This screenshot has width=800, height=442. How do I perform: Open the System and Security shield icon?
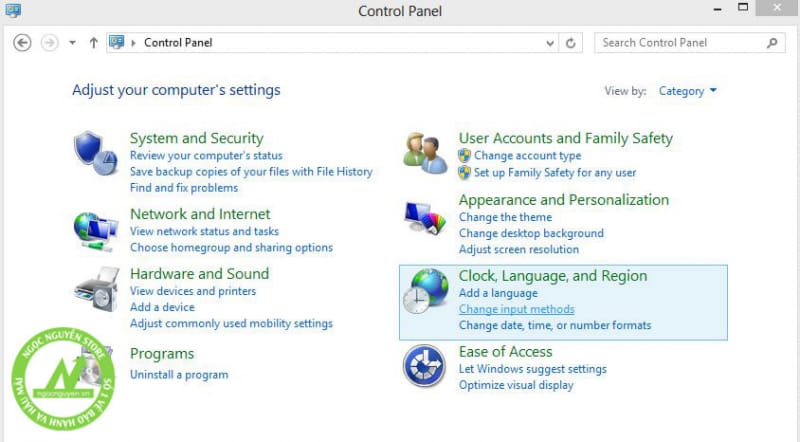coord(96,153)
